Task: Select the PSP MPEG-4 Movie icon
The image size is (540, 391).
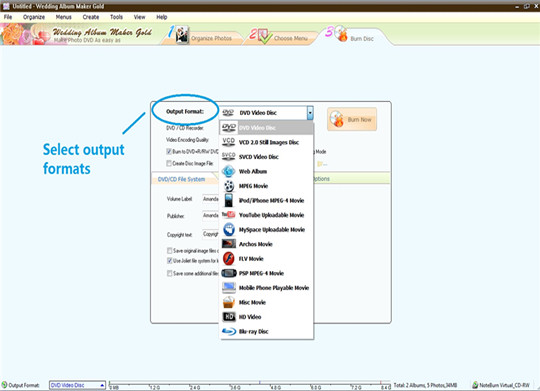Action: click(x=229, y=273)
